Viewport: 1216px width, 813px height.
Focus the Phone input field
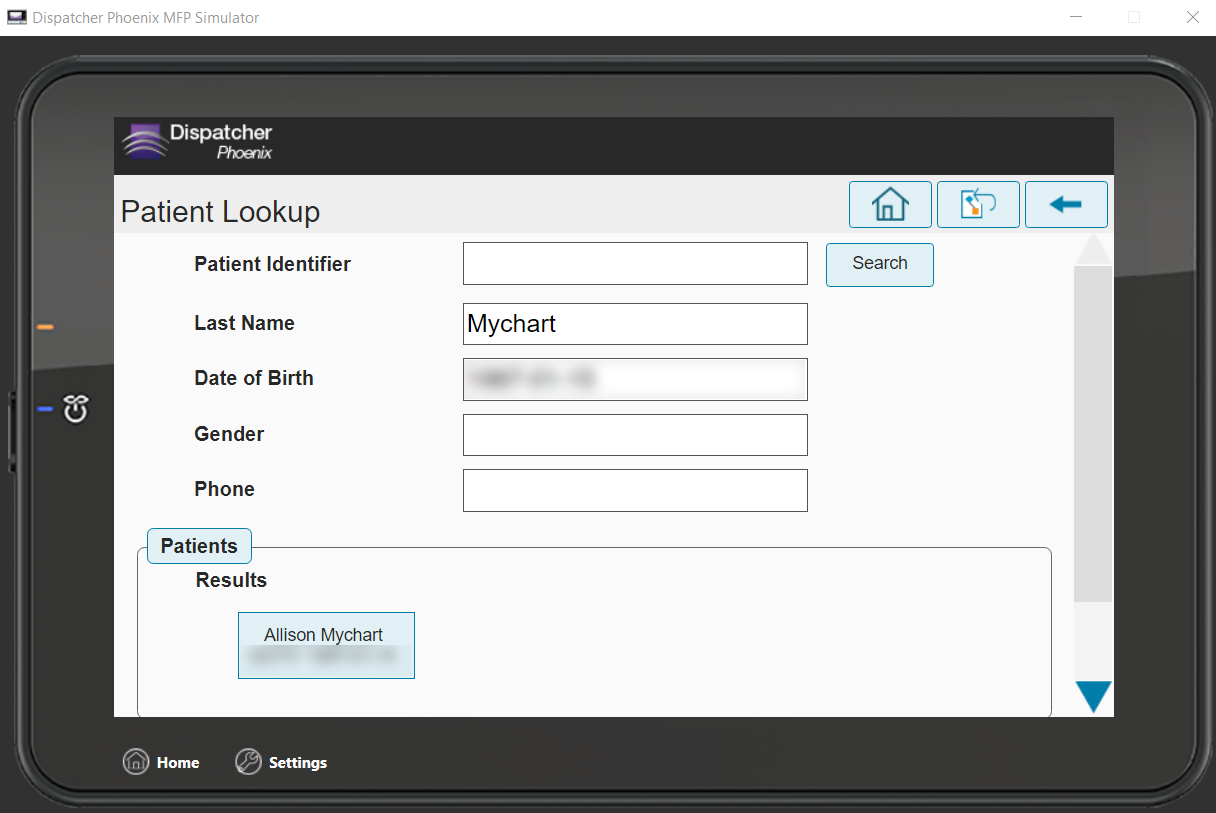click(635, 490)
